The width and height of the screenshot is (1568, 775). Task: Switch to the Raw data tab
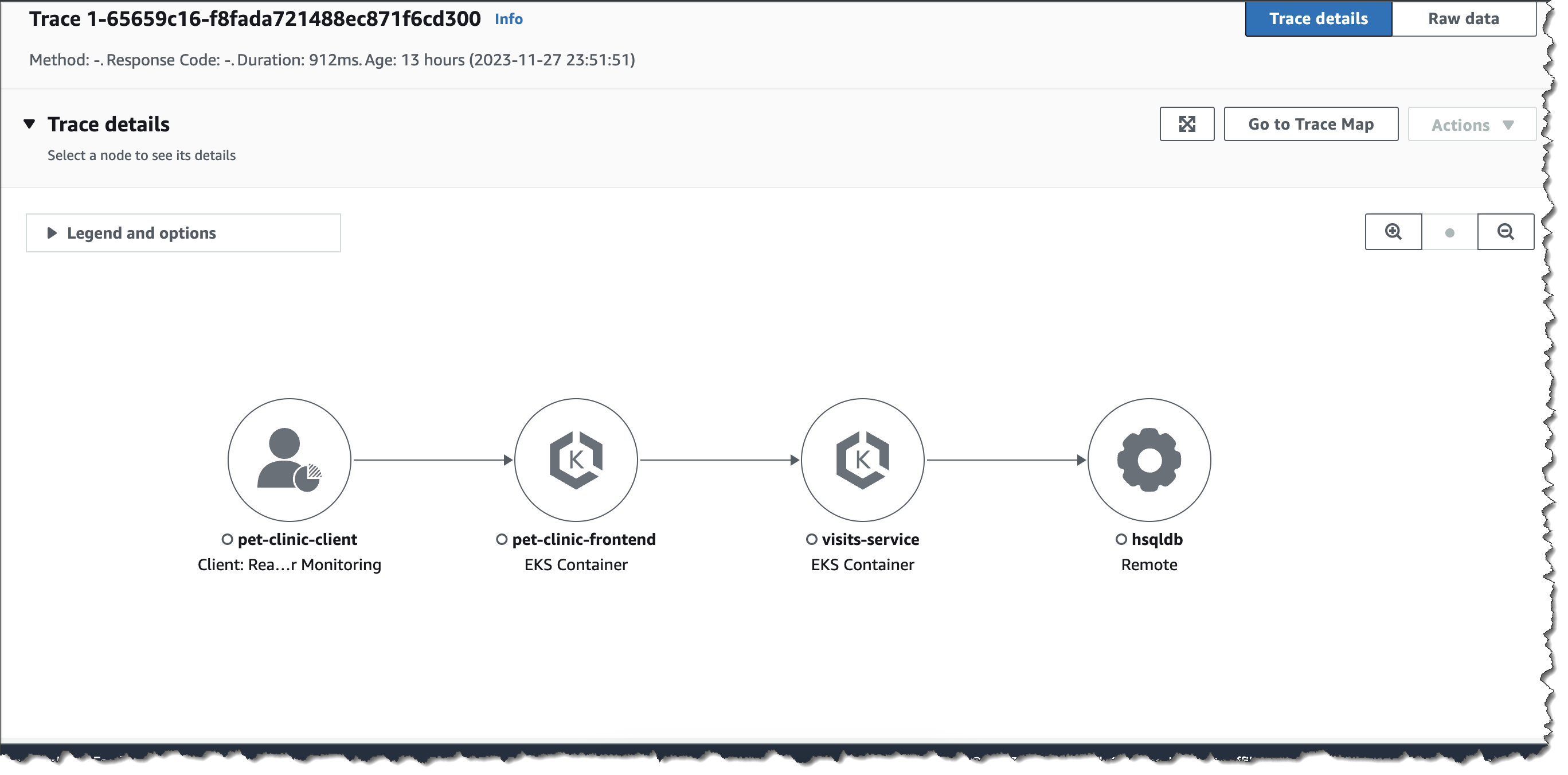1463,19
